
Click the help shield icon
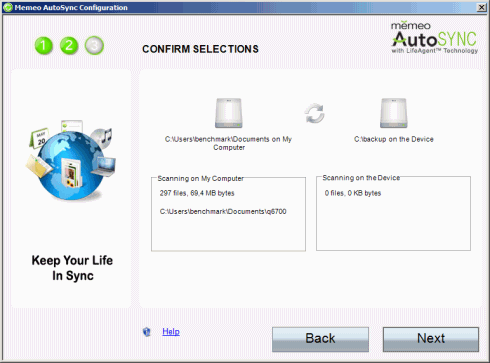click(147, 332)
